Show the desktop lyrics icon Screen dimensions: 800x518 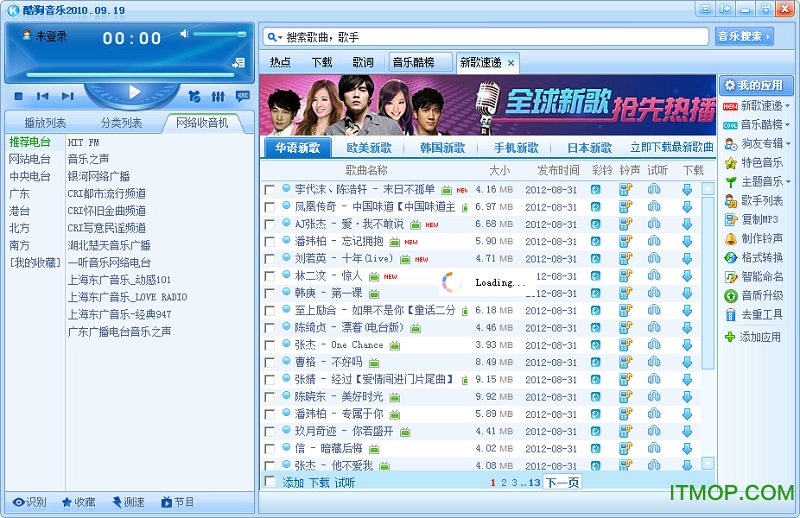point(243,95)
